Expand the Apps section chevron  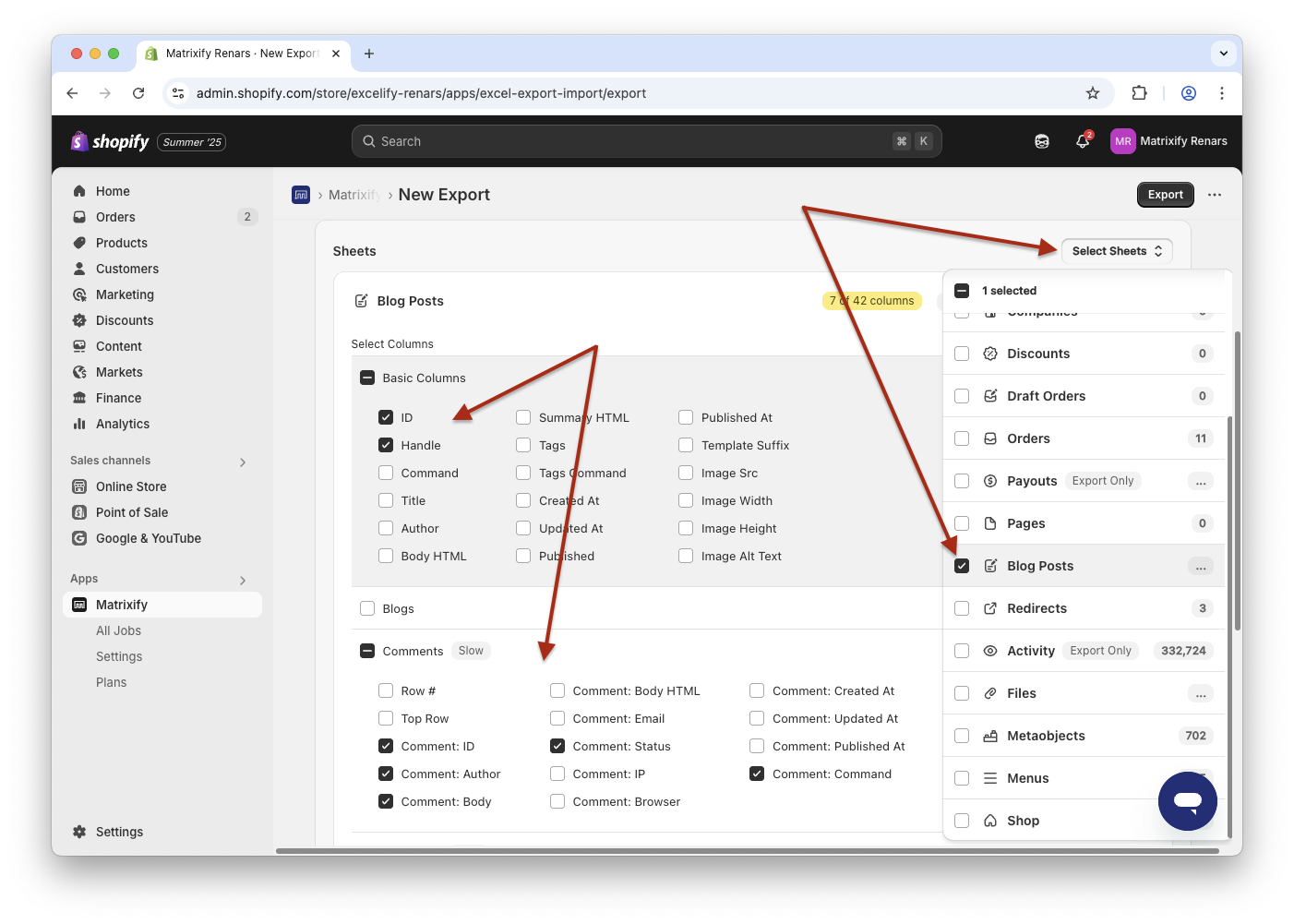pos(243,580)
